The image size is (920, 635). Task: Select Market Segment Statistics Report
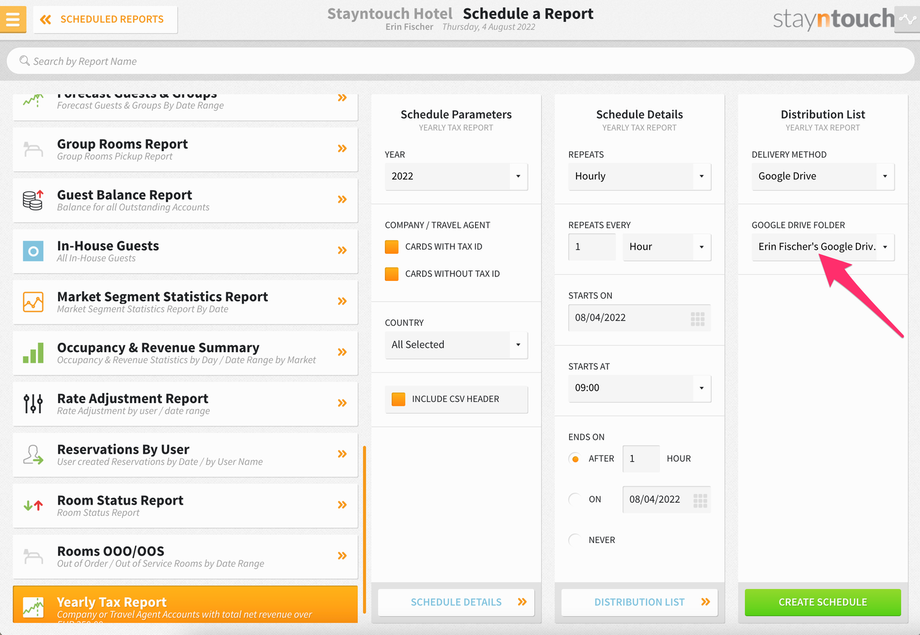(185, 302)
